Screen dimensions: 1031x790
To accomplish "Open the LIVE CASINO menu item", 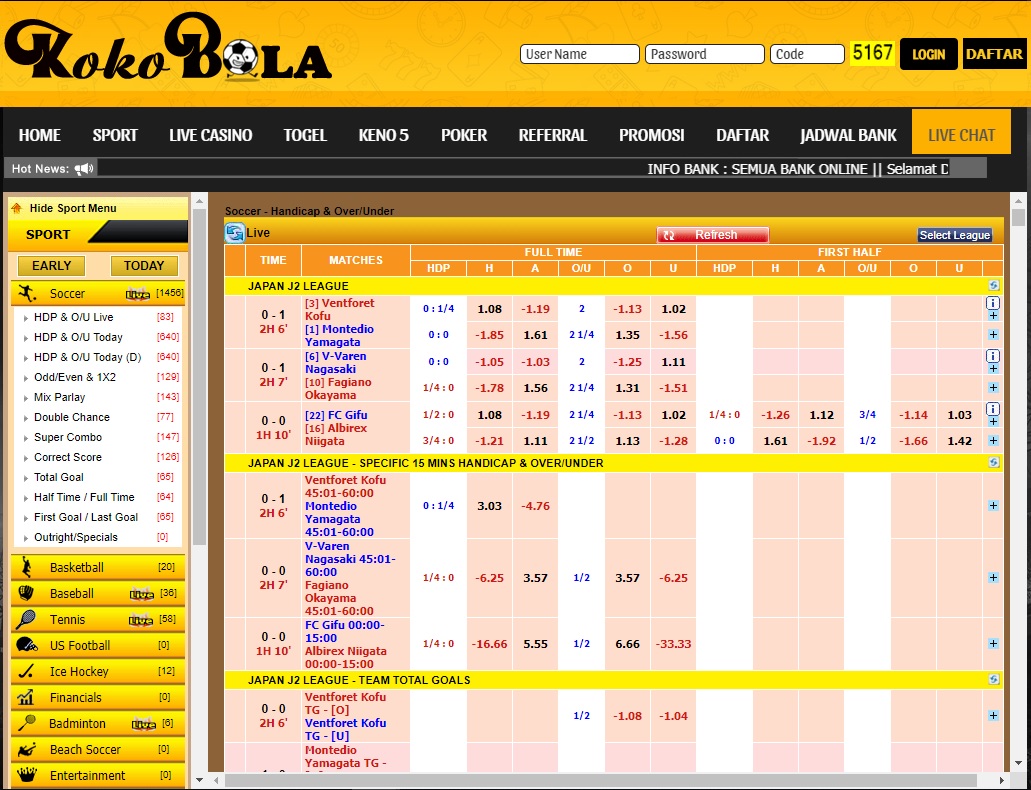I will point(210,135).
